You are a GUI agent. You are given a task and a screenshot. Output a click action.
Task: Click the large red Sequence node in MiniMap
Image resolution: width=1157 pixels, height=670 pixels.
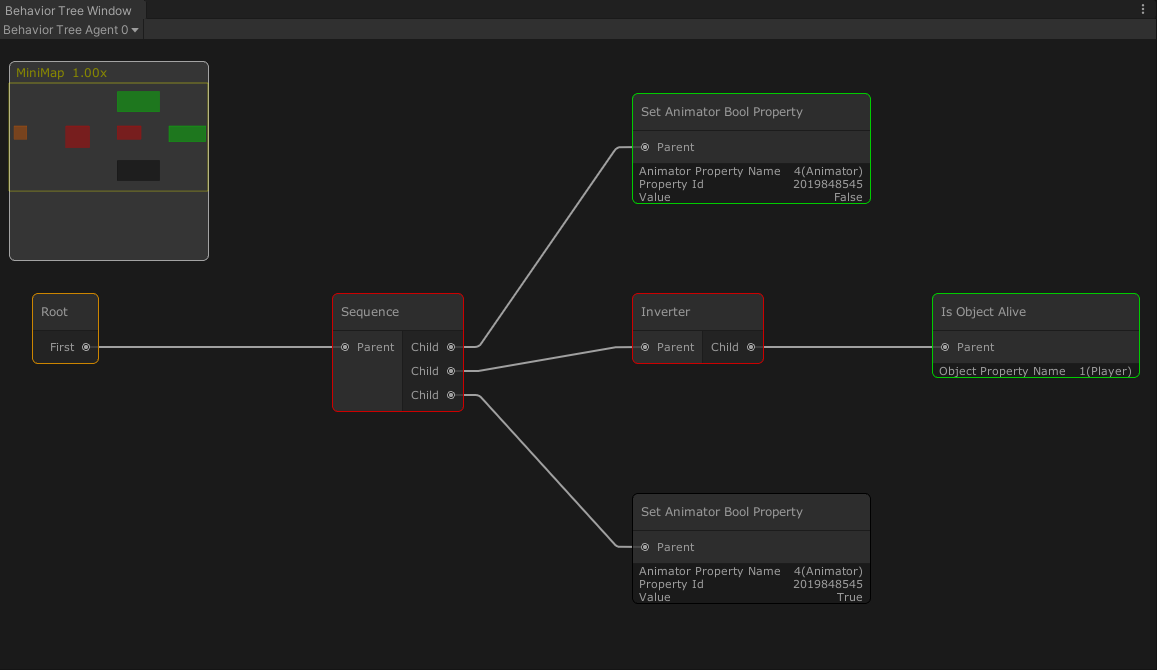click(x=77, y=137)
